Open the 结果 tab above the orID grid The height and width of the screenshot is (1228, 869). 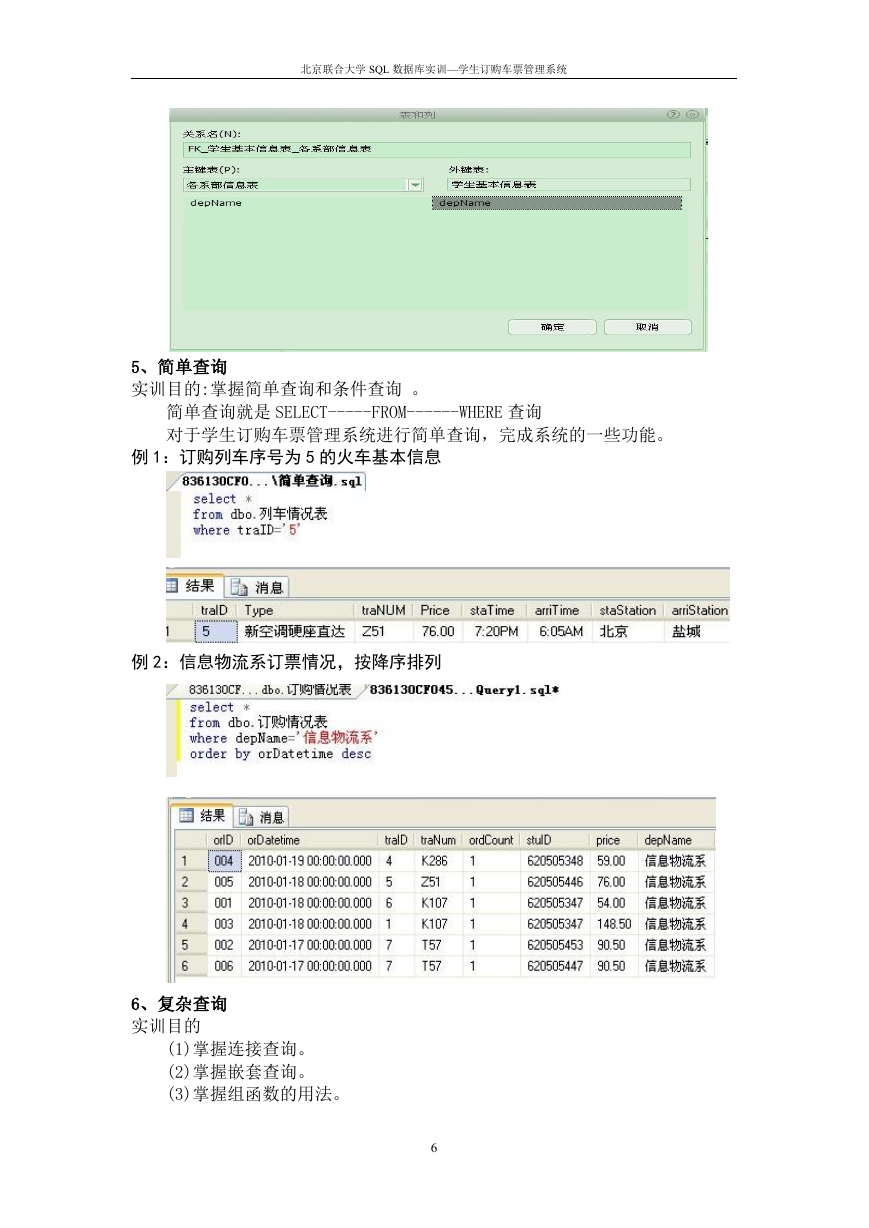coord(202,815)
